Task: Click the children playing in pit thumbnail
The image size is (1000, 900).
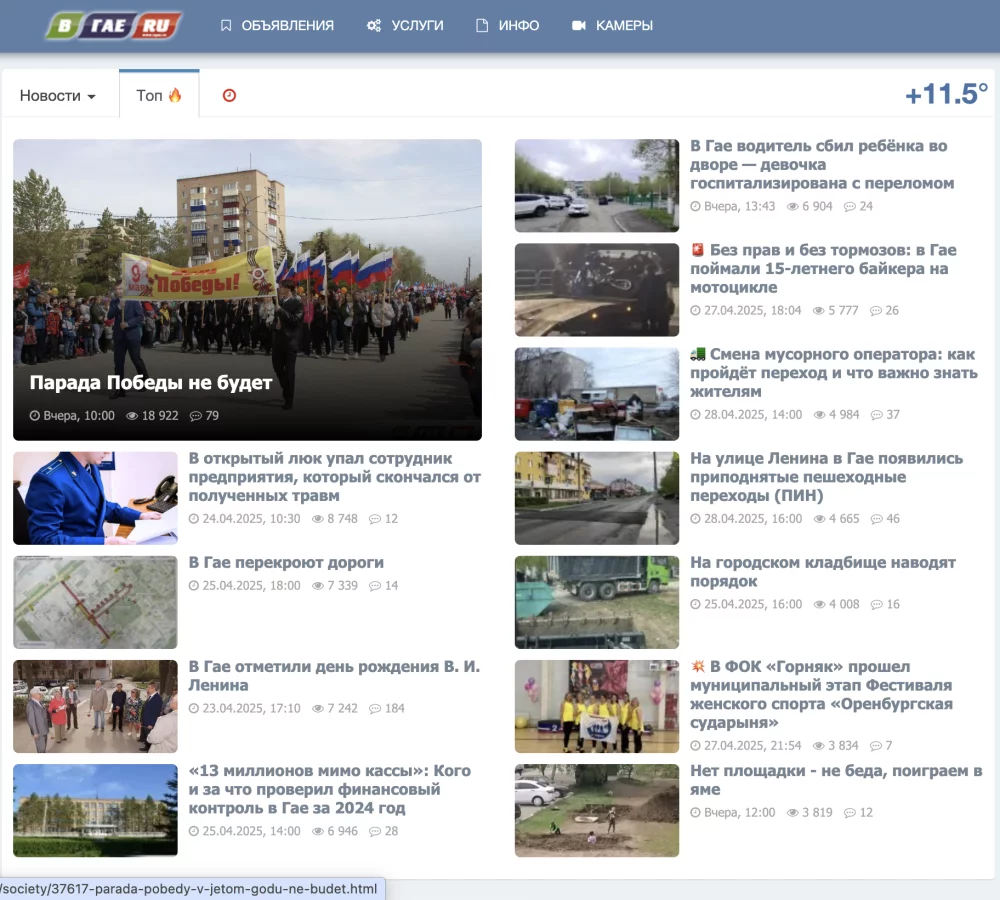Action: (x=597, y=810)
